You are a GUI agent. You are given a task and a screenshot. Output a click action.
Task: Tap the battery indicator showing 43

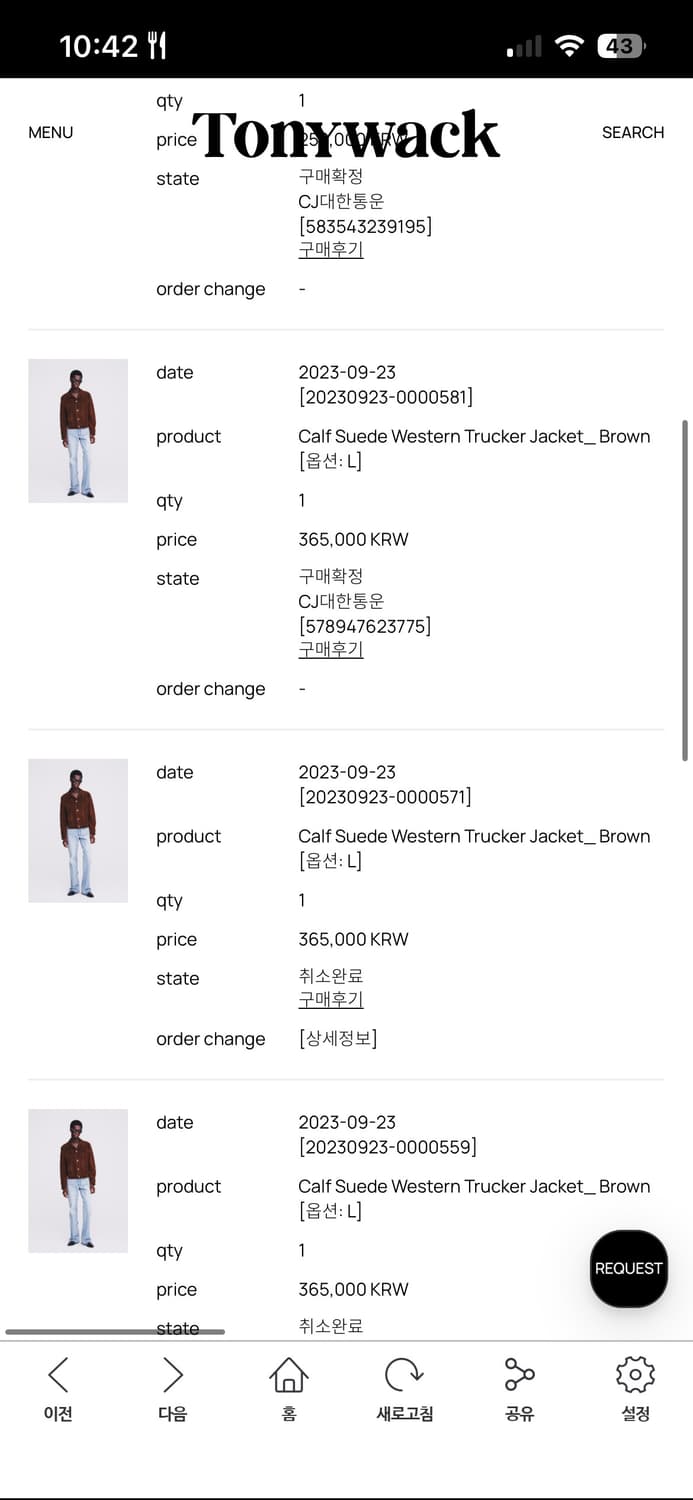pyautogui.click(x=621, y=46)
